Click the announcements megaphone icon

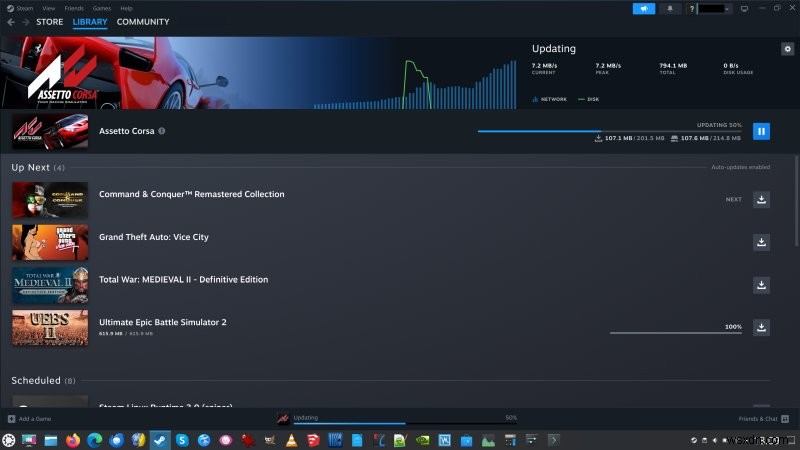pyautogui.click(x=644, y=9)
